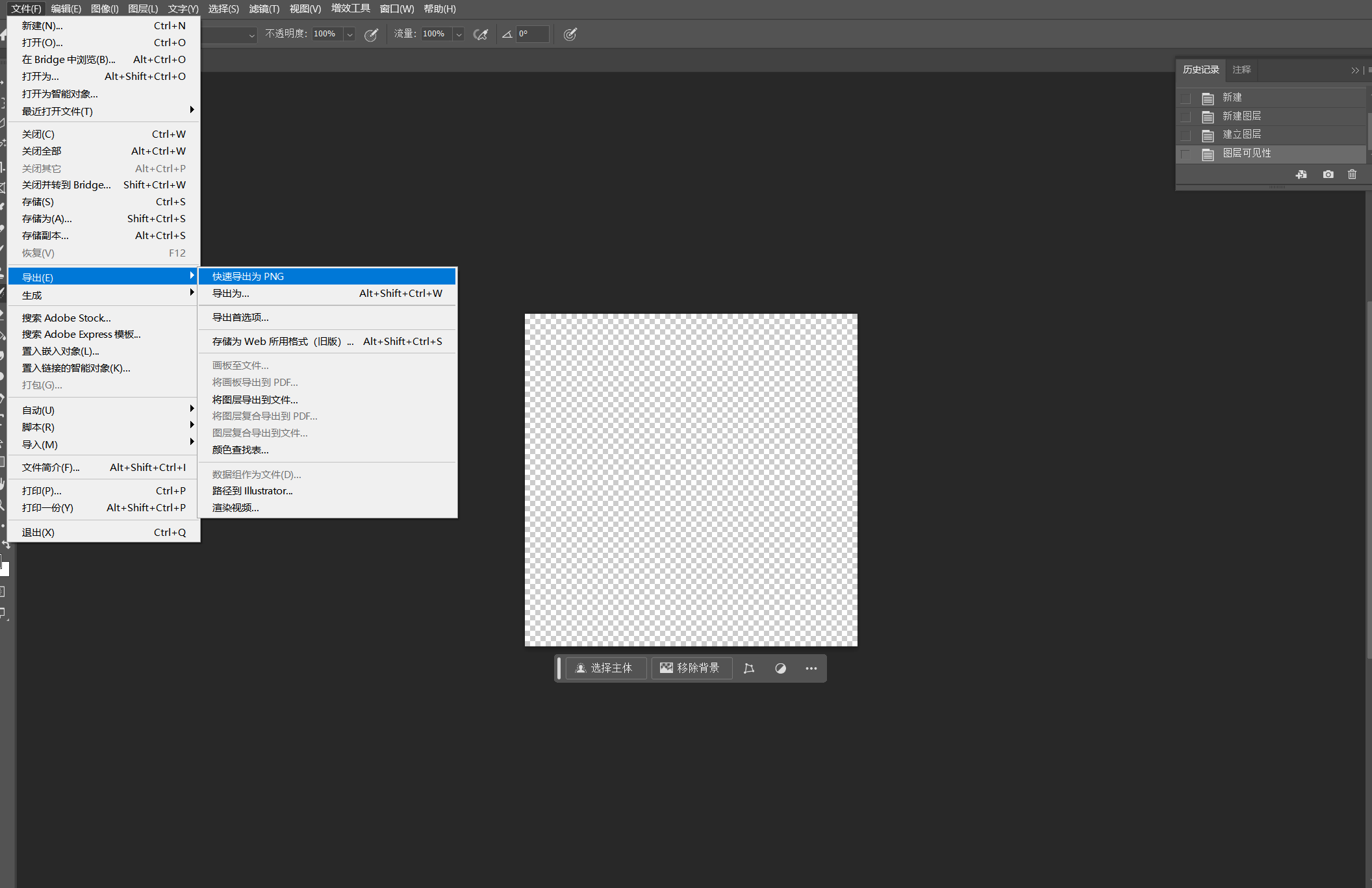Expand Recent Files (最近打开文件) submenu
1372x888 pixels.
click(x=103, y=111)
